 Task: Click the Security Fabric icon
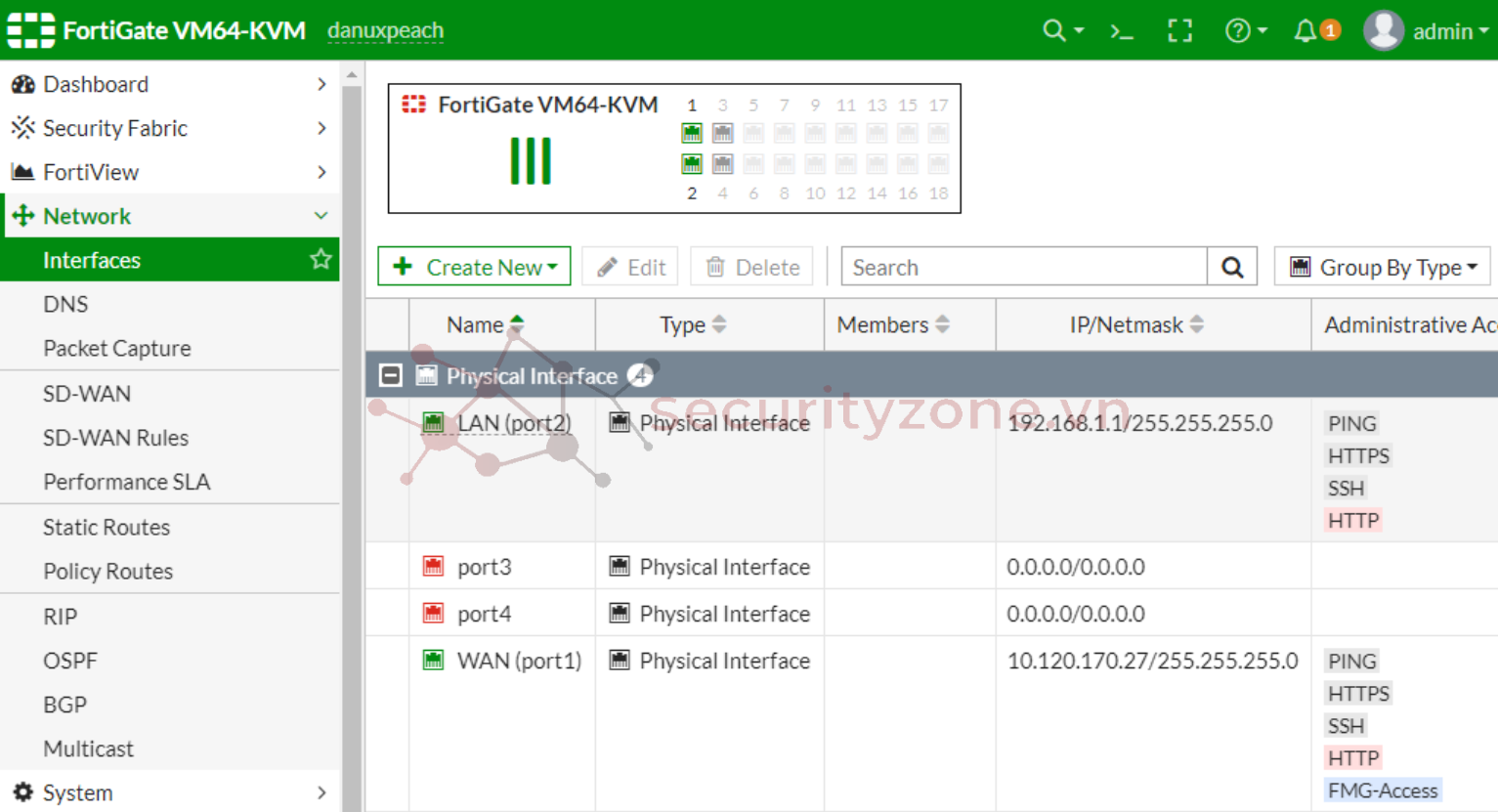click(22, 128)
